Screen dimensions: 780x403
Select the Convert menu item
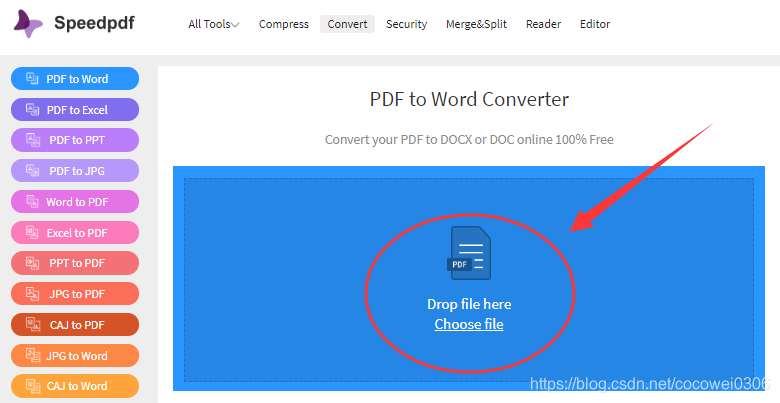pyautogui.click(x=347, y=24)
